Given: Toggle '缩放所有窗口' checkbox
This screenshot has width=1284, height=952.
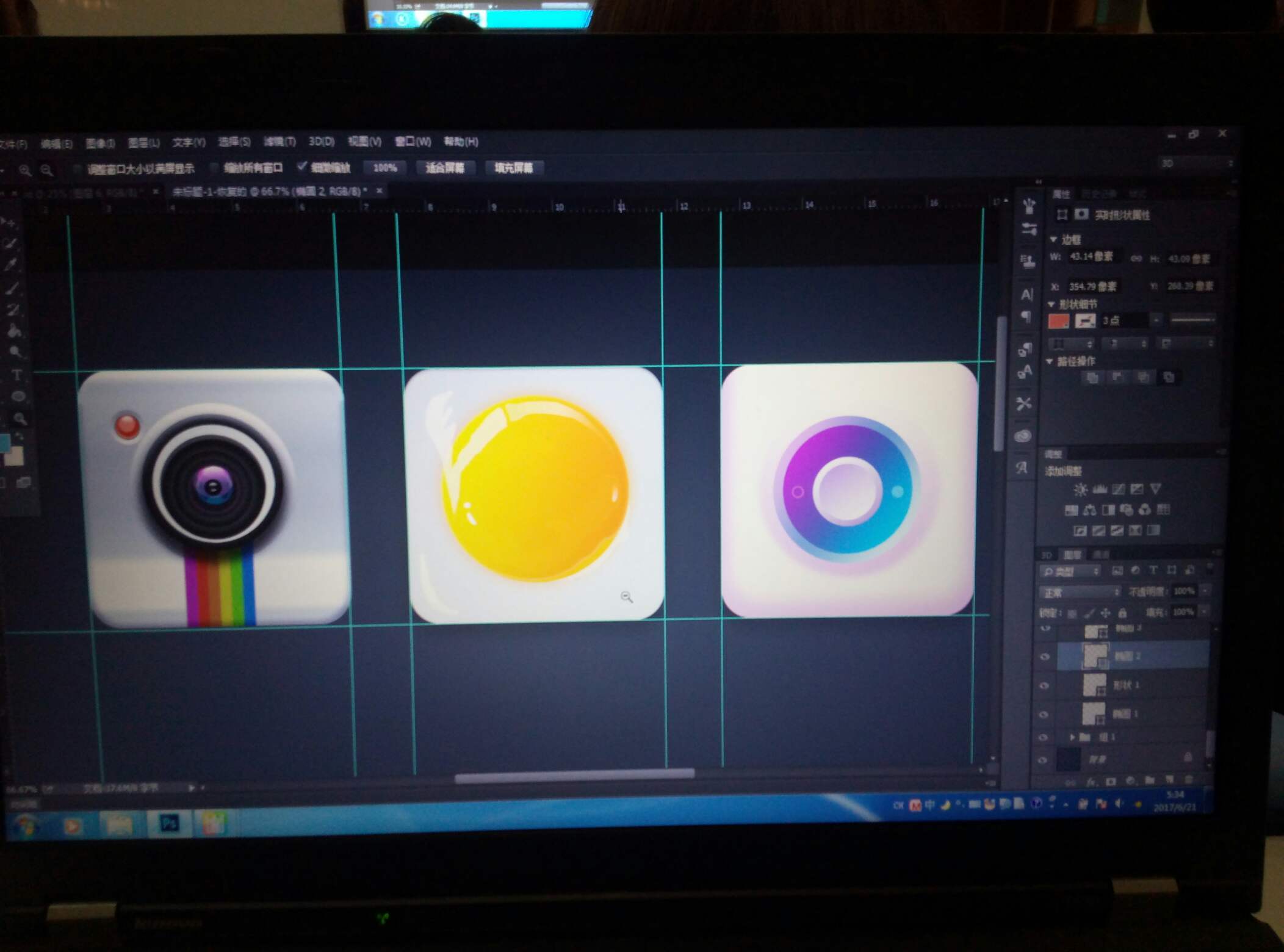Looking at the screenshot, I should pyautogui.click(x=214, y=167).
